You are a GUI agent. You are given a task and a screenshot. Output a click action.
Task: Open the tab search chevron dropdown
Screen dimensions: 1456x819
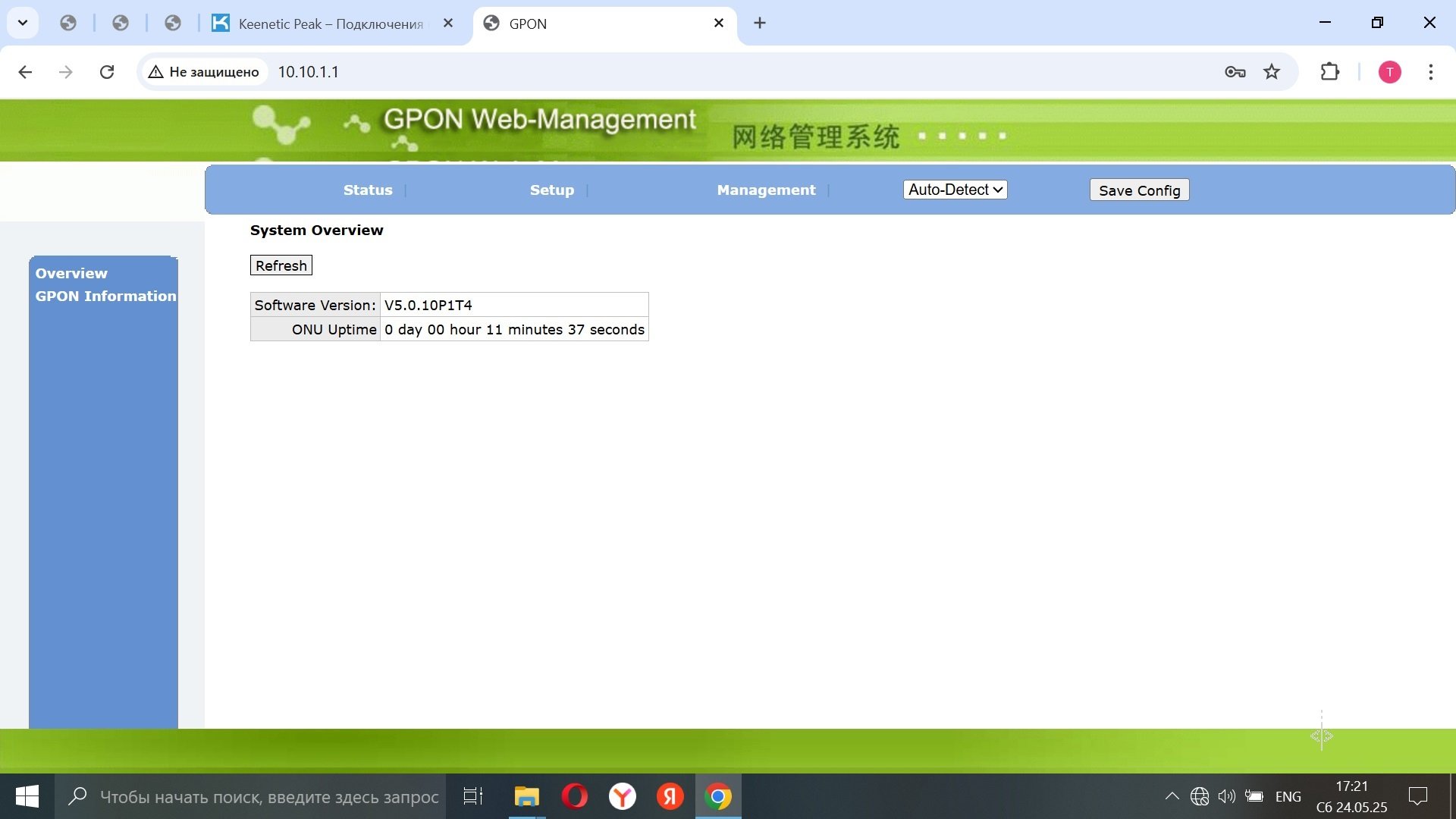click(x=23, y=23)
